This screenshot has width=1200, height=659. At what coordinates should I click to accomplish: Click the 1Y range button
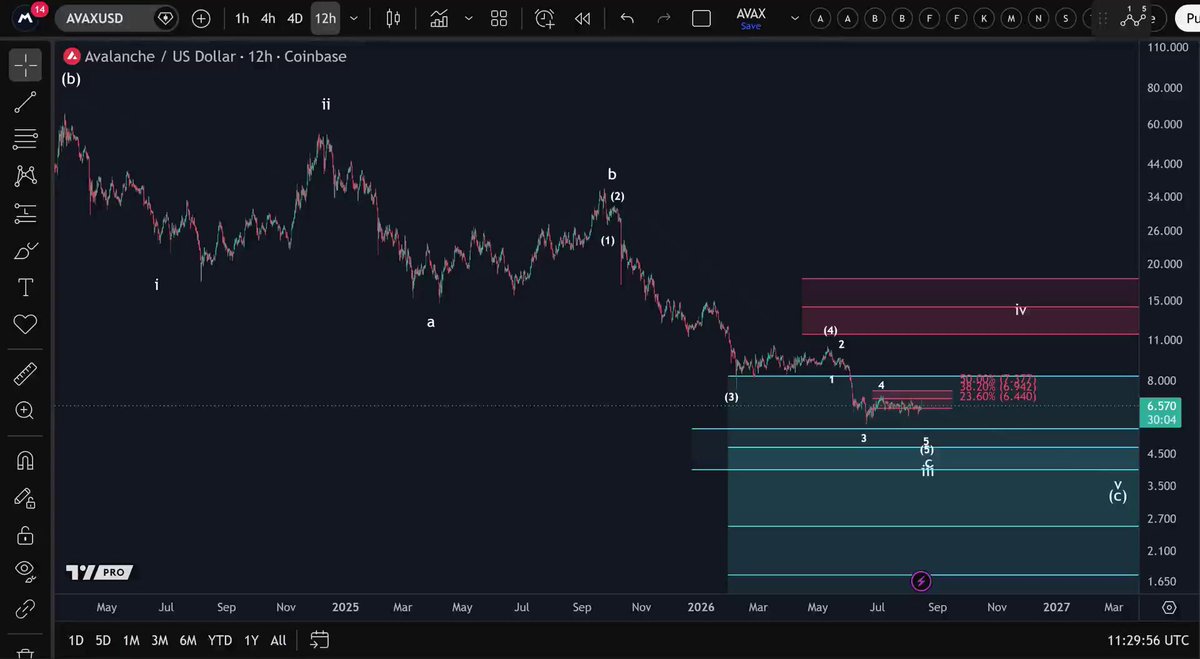[x=251, y=640]
